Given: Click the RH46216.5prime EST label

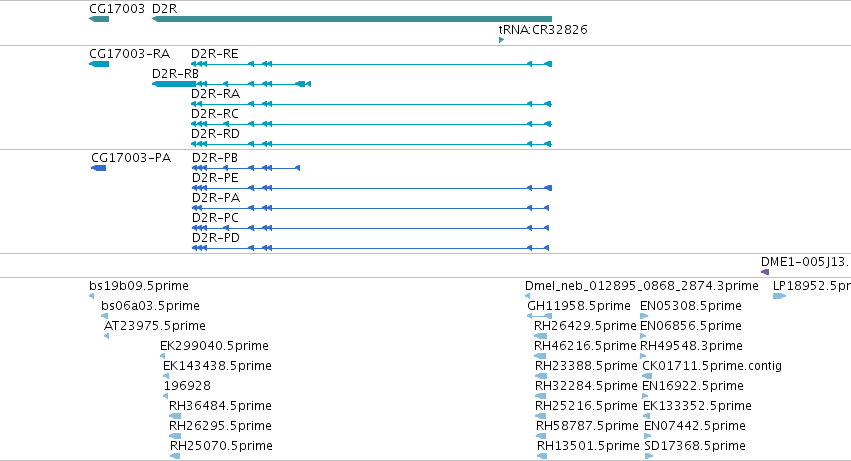Looking at the screenshot, I should (585, 346).
